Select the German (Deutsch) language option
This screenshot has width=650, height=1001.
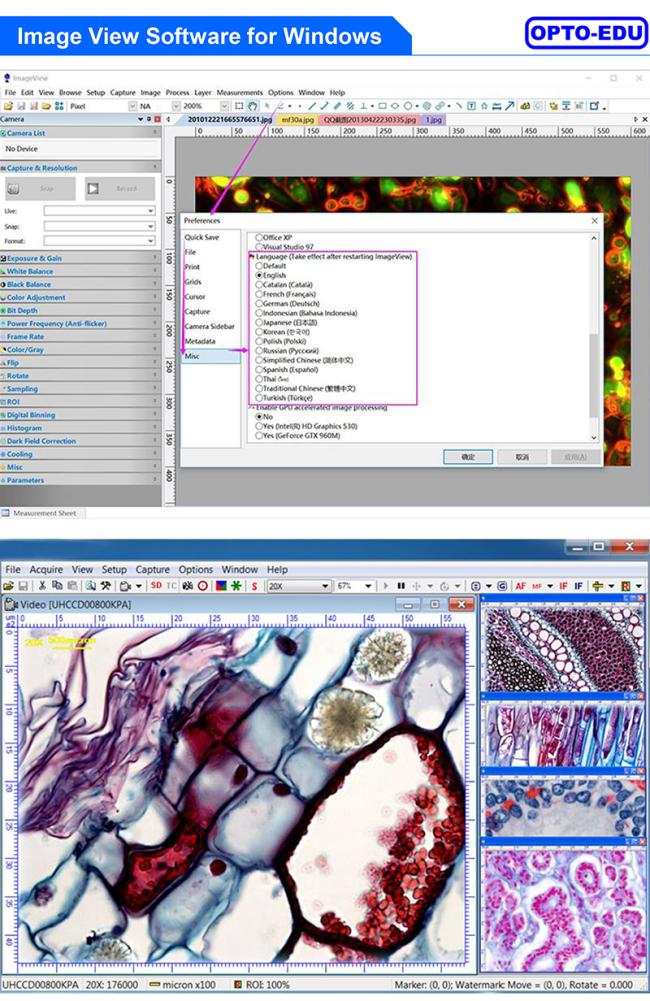[260, 304]
